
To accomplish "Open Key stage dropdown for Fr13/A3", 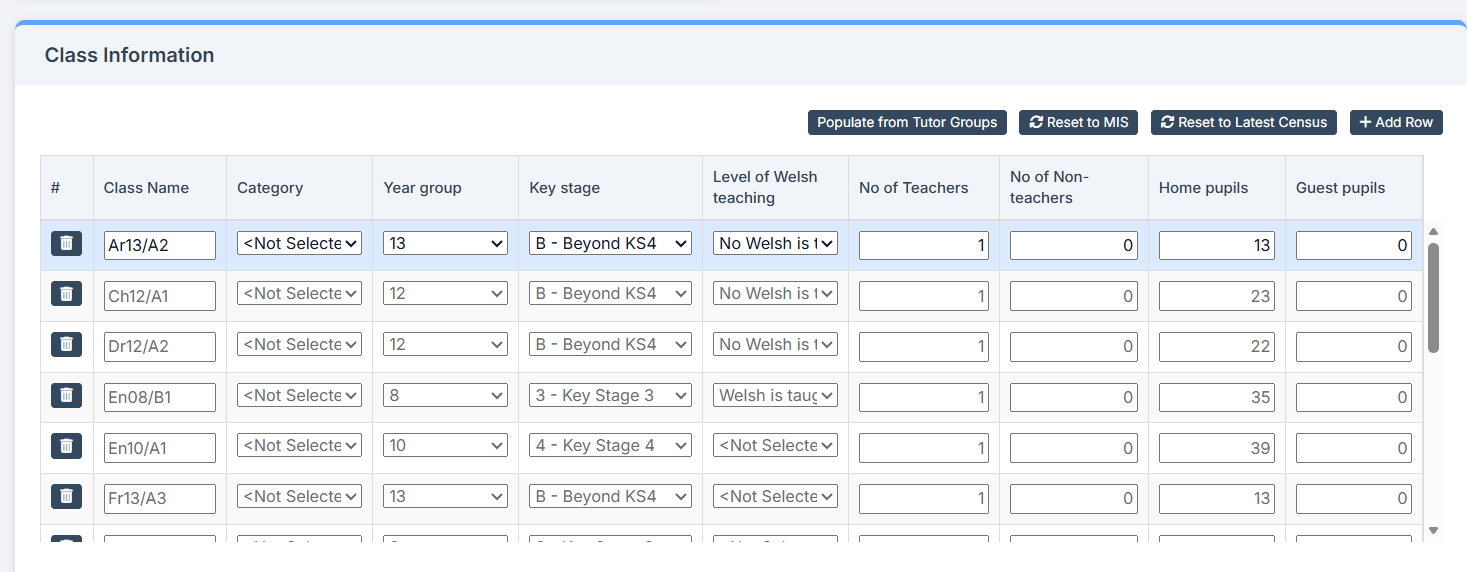I will pos(610,497).
